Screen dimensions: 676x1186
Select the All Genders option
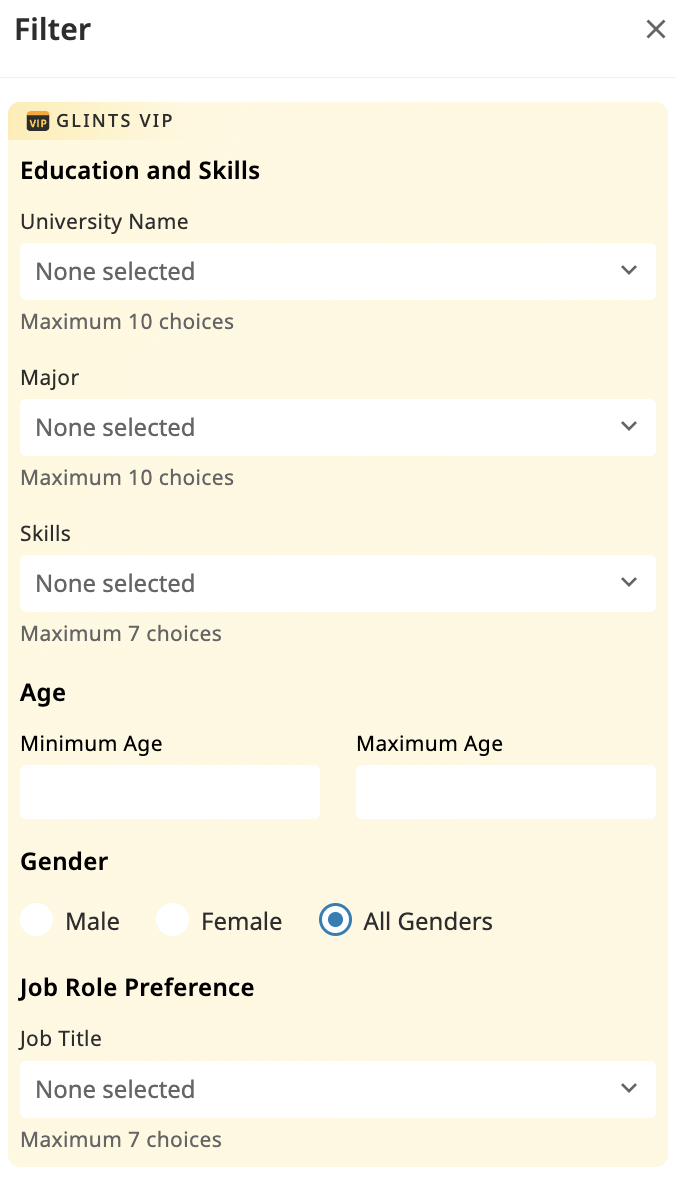(x=334, y=920)
